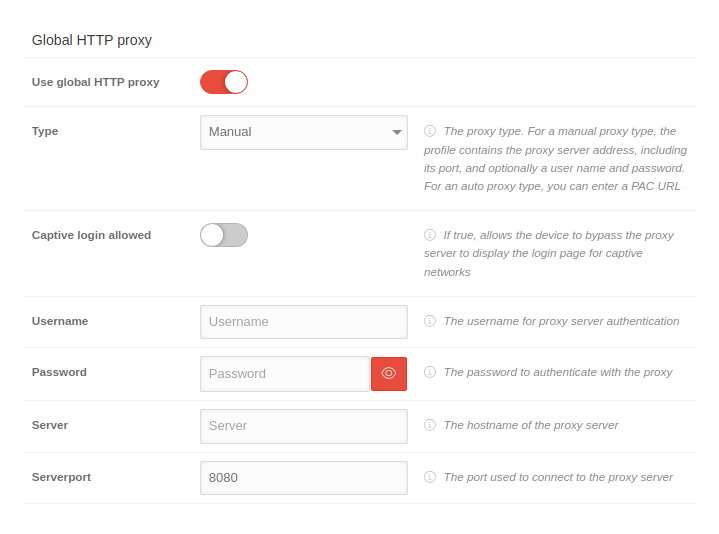This screenshot has width=719, height=534.
Task: Select the Server hostname input
Action: point(304,426)
